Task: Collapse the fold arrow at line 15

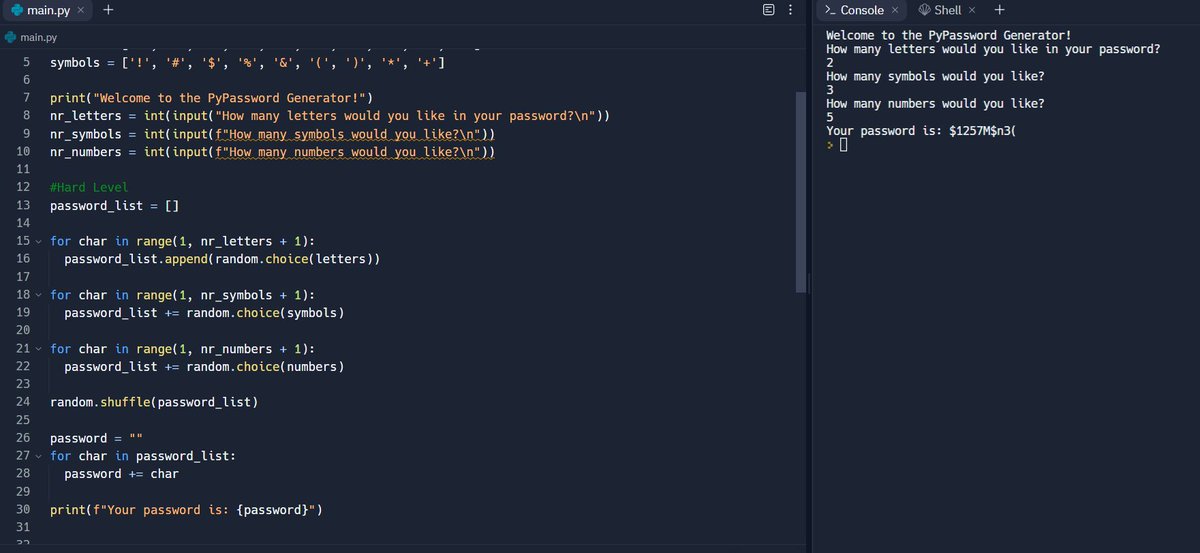Action: point(38,242)
